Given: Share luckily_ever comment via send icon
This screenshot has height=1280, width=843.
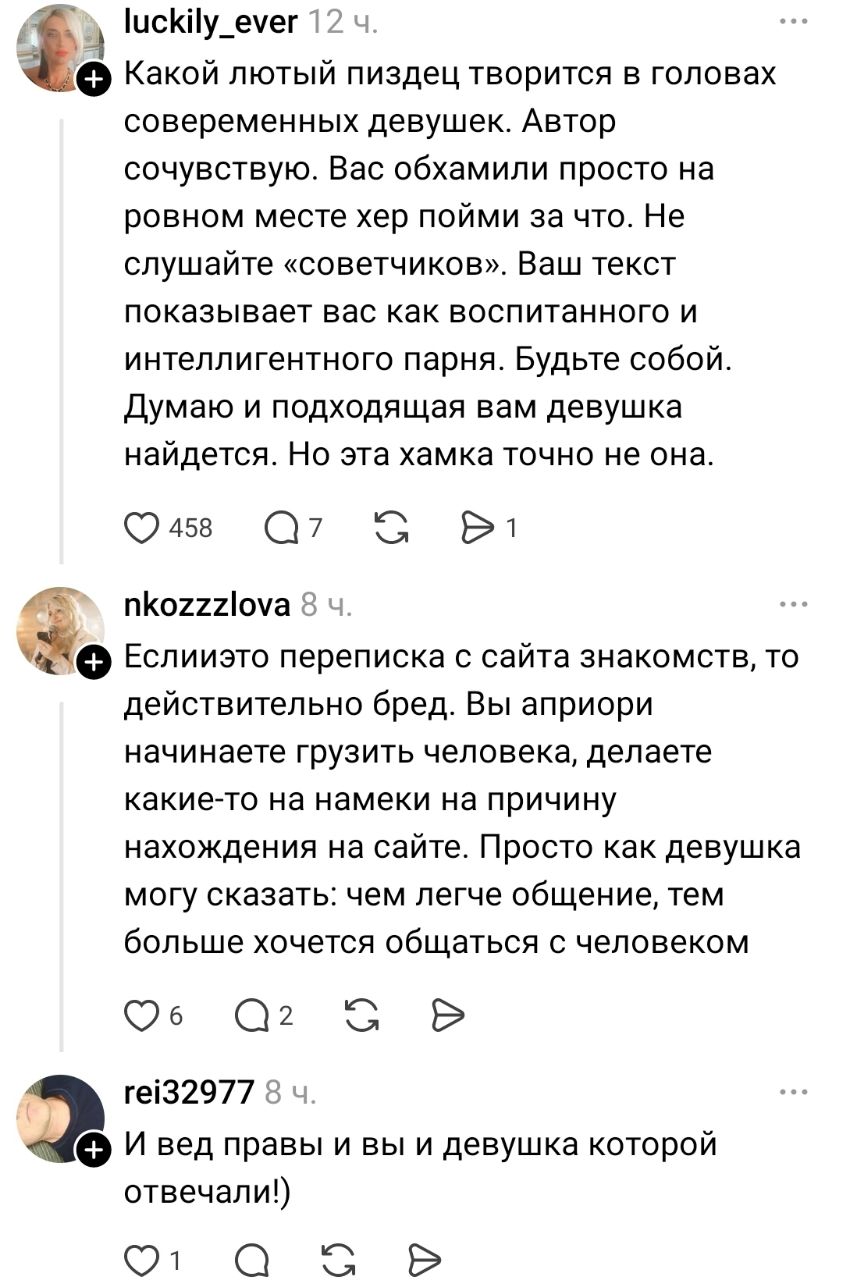Looking at the screenshot, I should (x=474, y=527).
